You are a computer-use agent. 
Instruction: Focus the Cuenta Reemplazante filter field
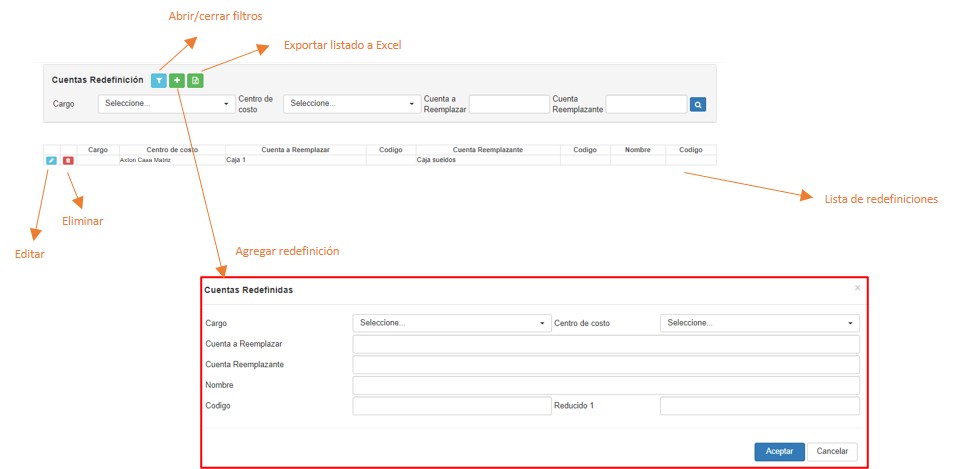[646, 104]
